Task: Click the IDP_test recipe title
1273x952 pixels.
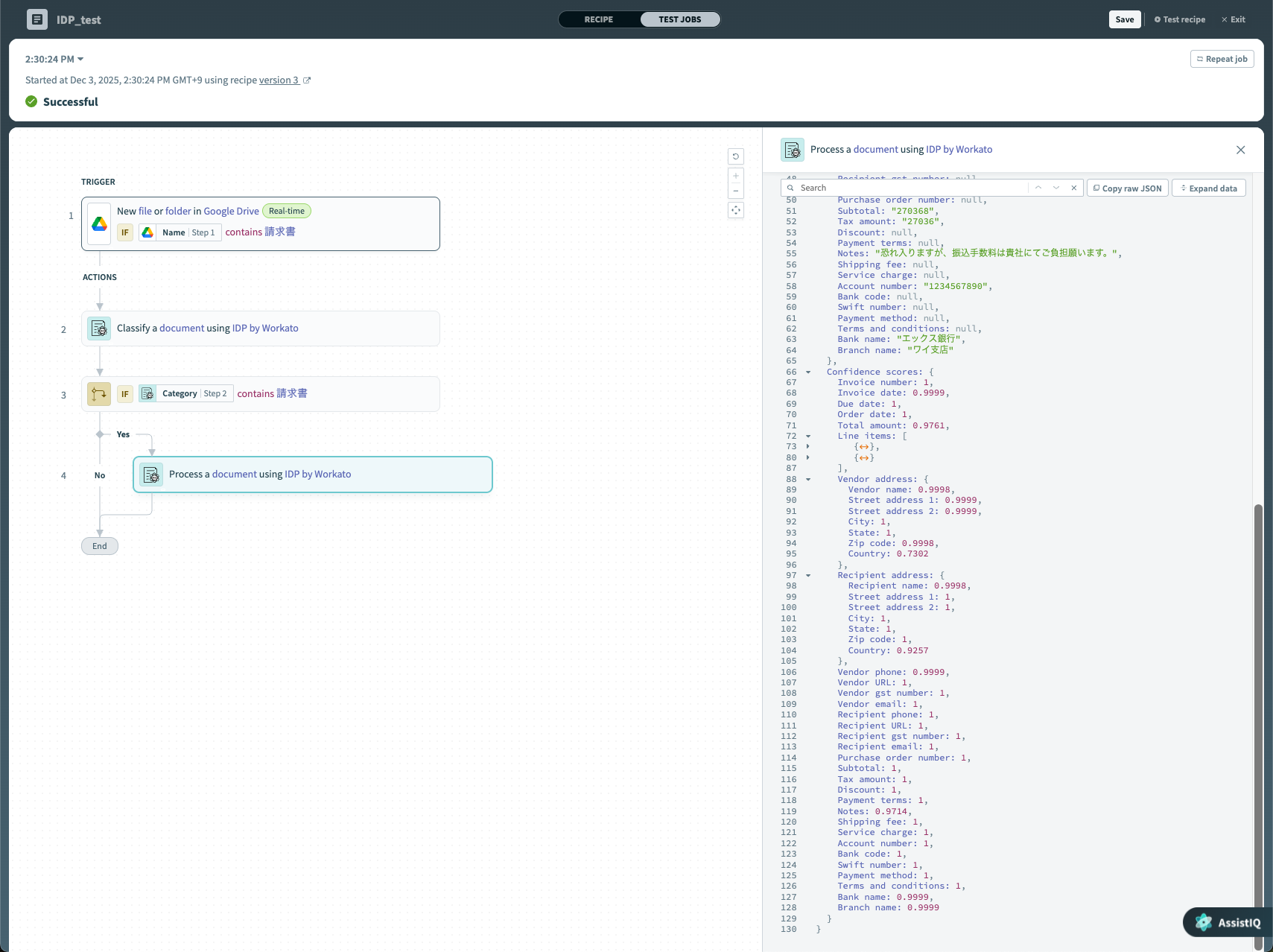Action: (79, 20)
